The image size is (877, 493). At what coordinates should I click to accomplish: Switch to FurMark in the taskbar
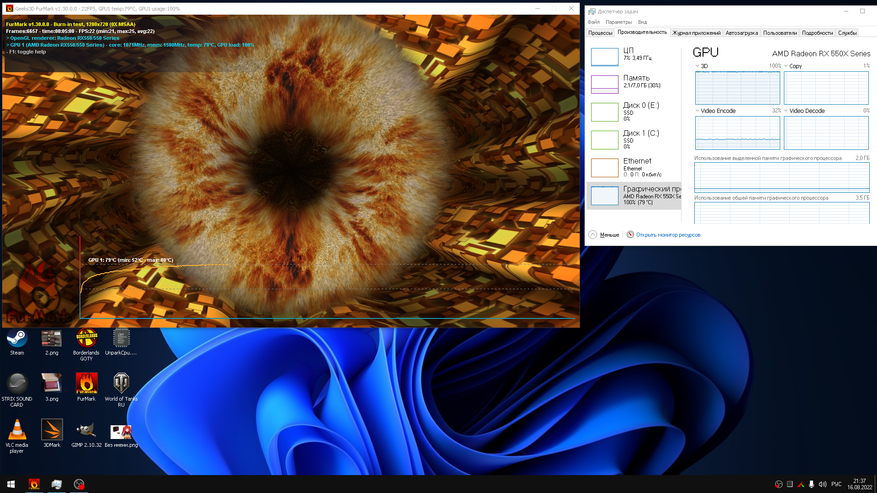[34, 484]
